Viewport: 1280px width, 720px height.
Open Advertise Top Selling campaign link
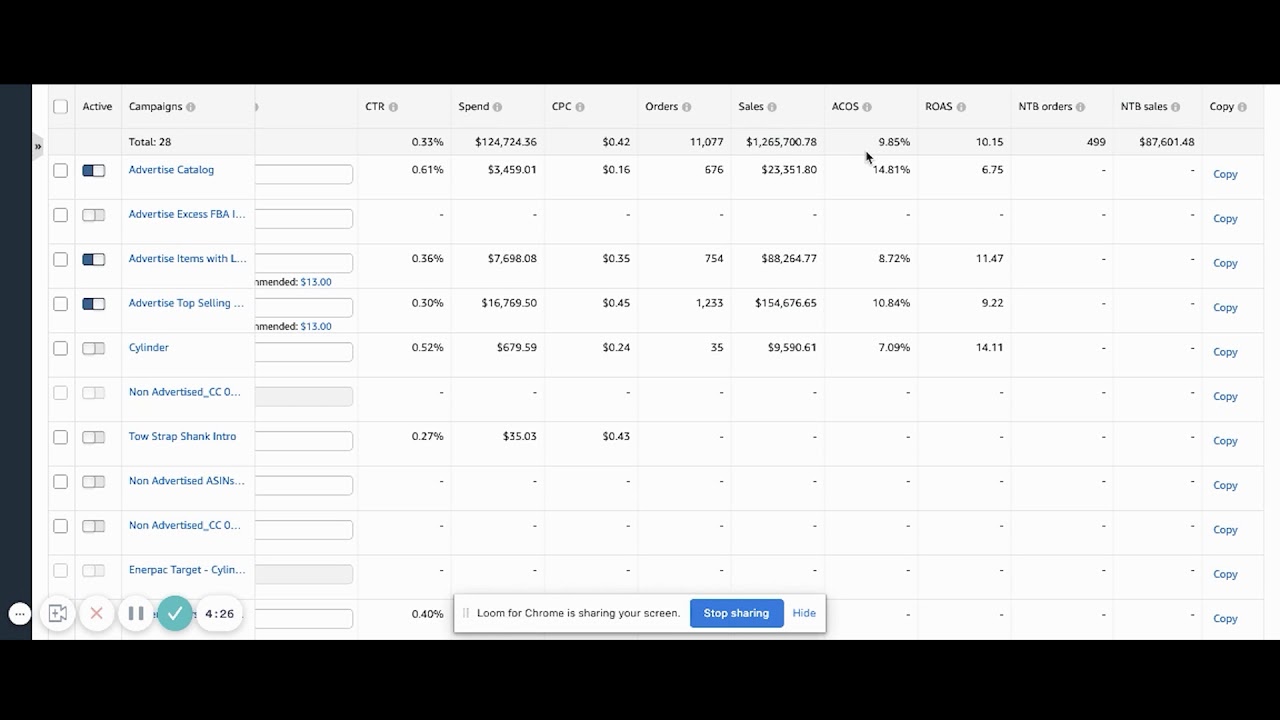(187, 303)
